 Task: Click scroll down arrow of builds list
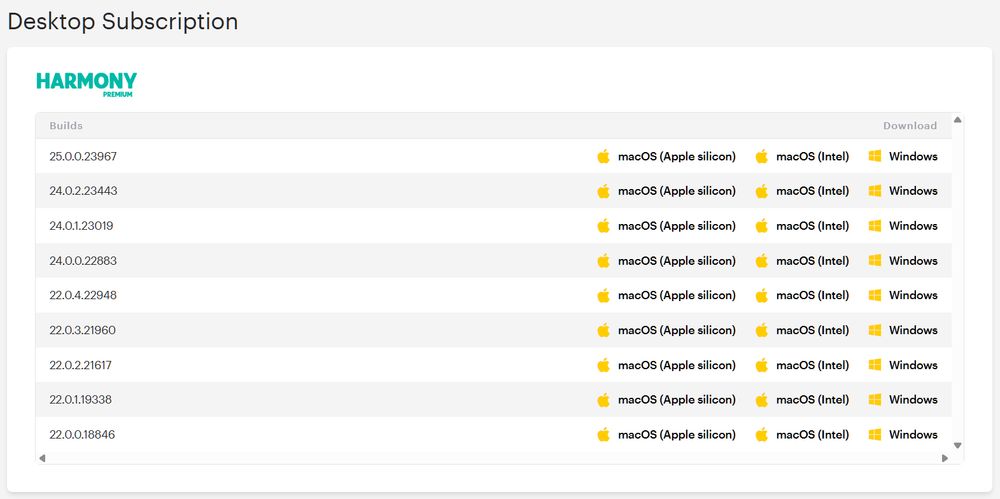957,445
